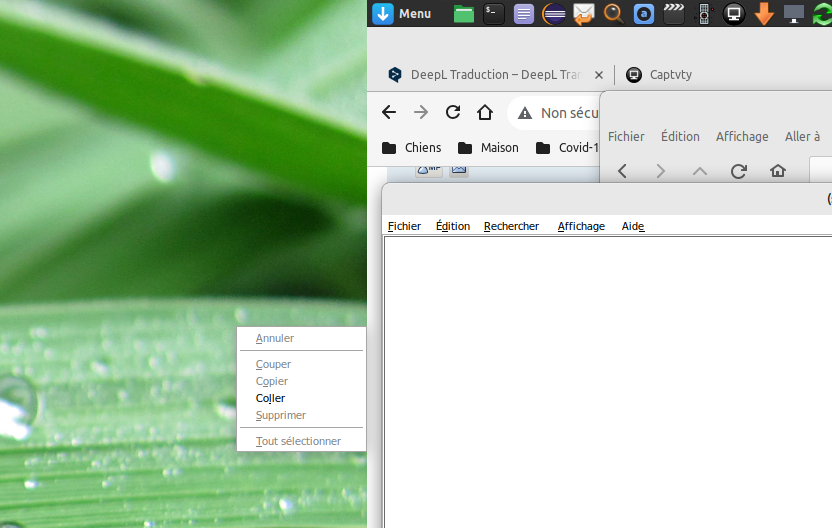Launch the terminal from the top panel
Screen dimensions: 832x528
pos(493,14)
